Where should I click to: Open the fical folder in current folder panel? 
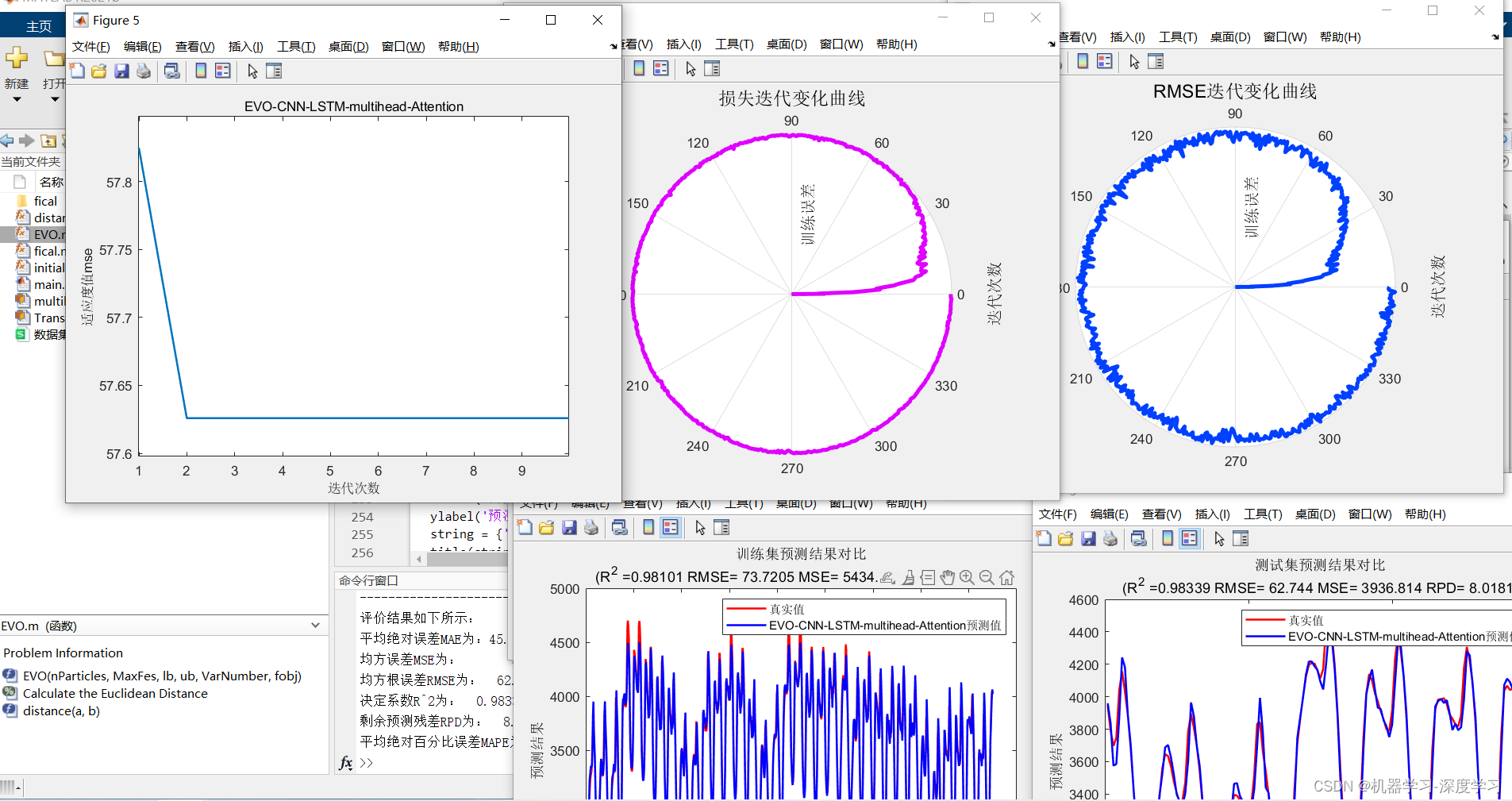(x=45, y=201)
